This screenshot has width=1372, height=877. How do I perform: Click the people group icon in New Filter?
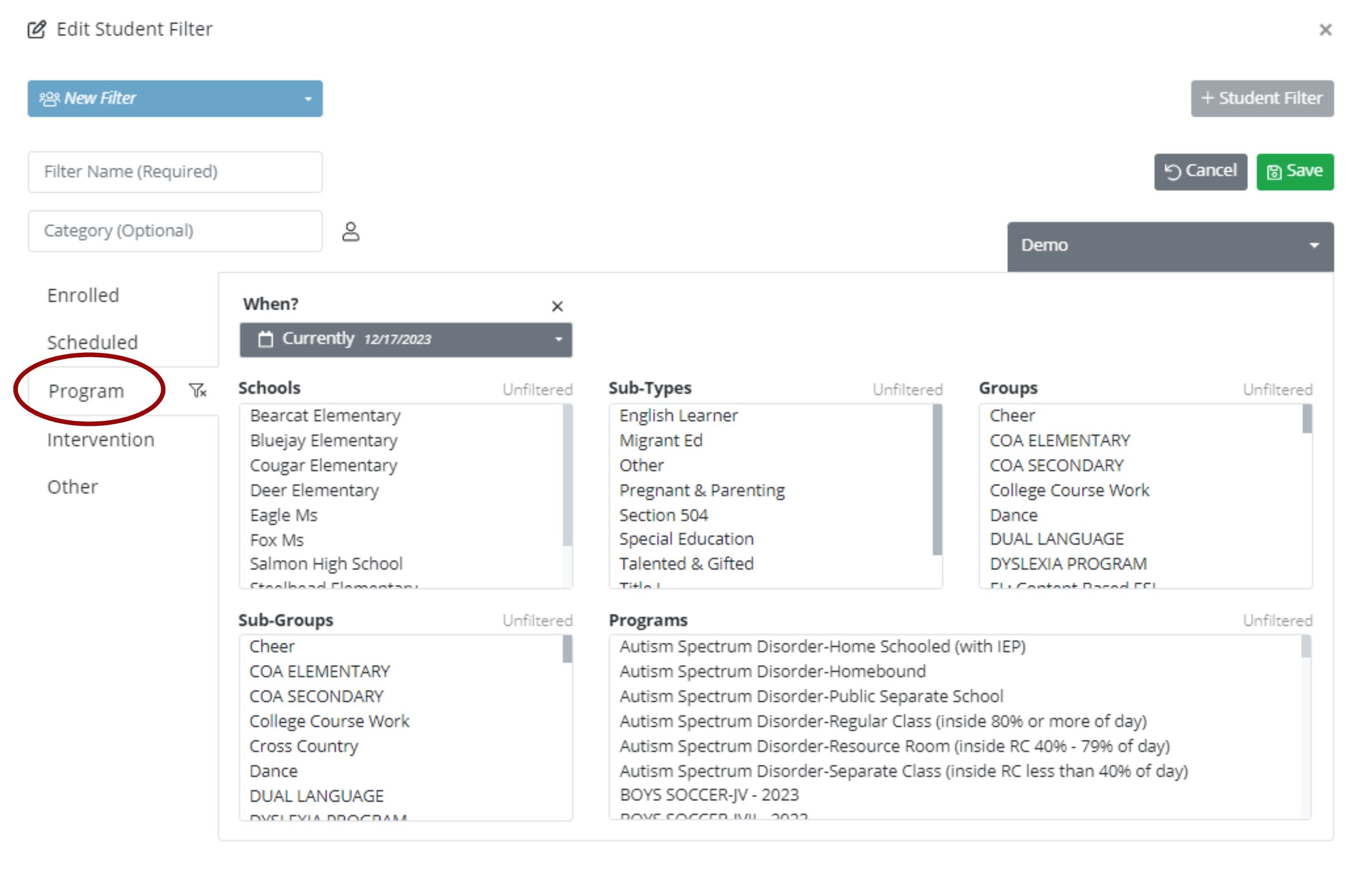pos(50,98)
